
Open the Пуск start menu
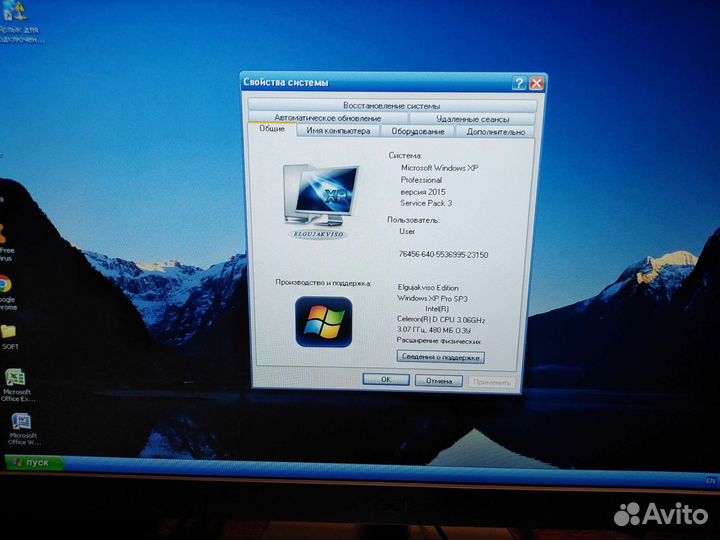(x=34, y=462)
